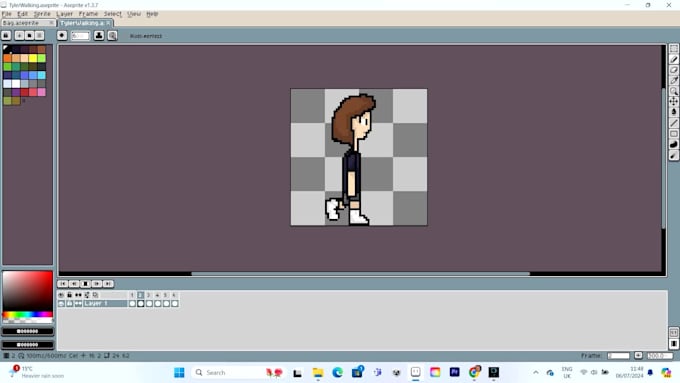Click the hue rainbow slider

pyautogui.click(x=27, y=314)
